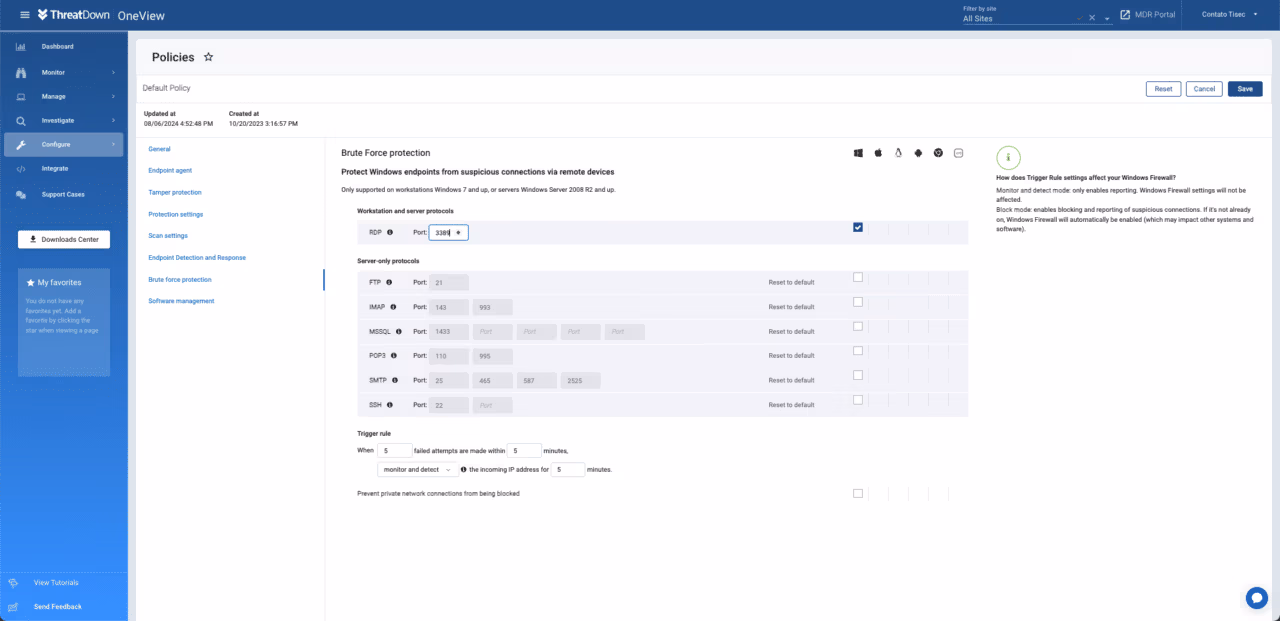
Task: Select the Linux platform icon
Action: click(x=898, y=152)
